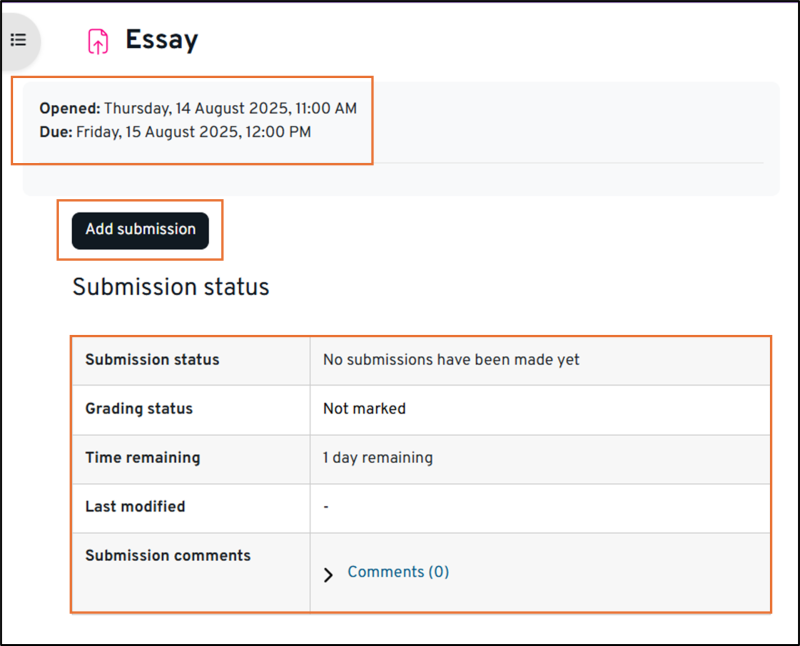Open the Comments (0) link
800x646 pixels.
(398, 572)
